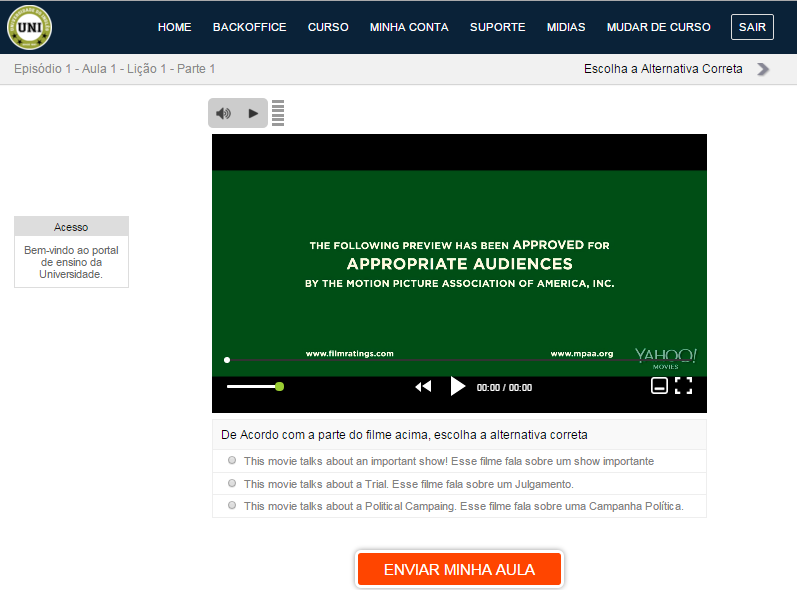Click the question text 'De Acordo com a parte'
The width and height of the screenshot is (797, 590).
click(404, 435)
